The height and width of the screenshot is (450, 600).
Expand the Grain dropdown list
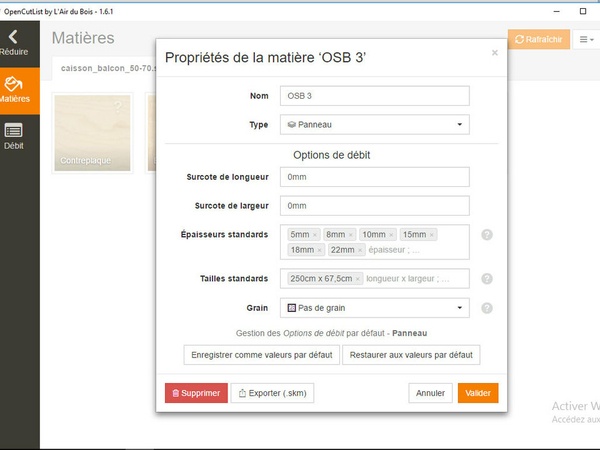click(x=375, y=308)
